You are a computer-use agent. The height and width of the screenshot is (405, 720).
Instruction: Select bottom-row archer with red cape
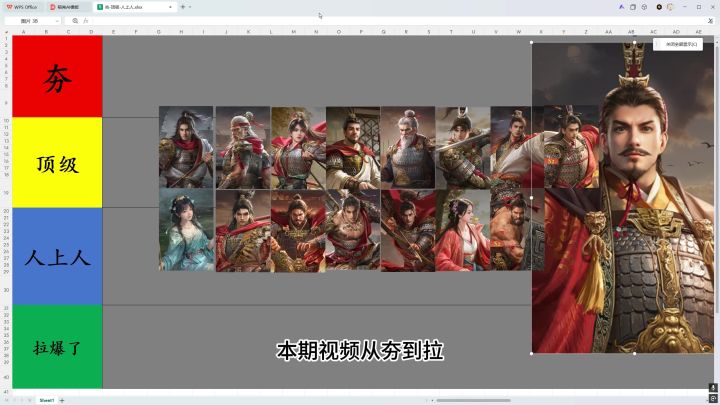(408, 231)
